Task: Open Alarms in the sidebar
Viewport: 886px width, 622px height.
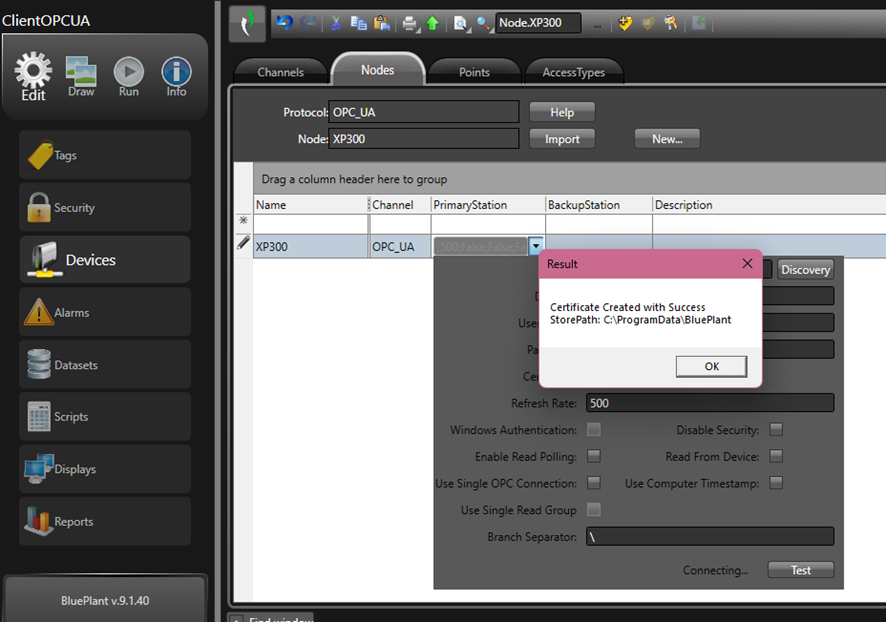Action: pyautogui.click(x=105, y=312)
